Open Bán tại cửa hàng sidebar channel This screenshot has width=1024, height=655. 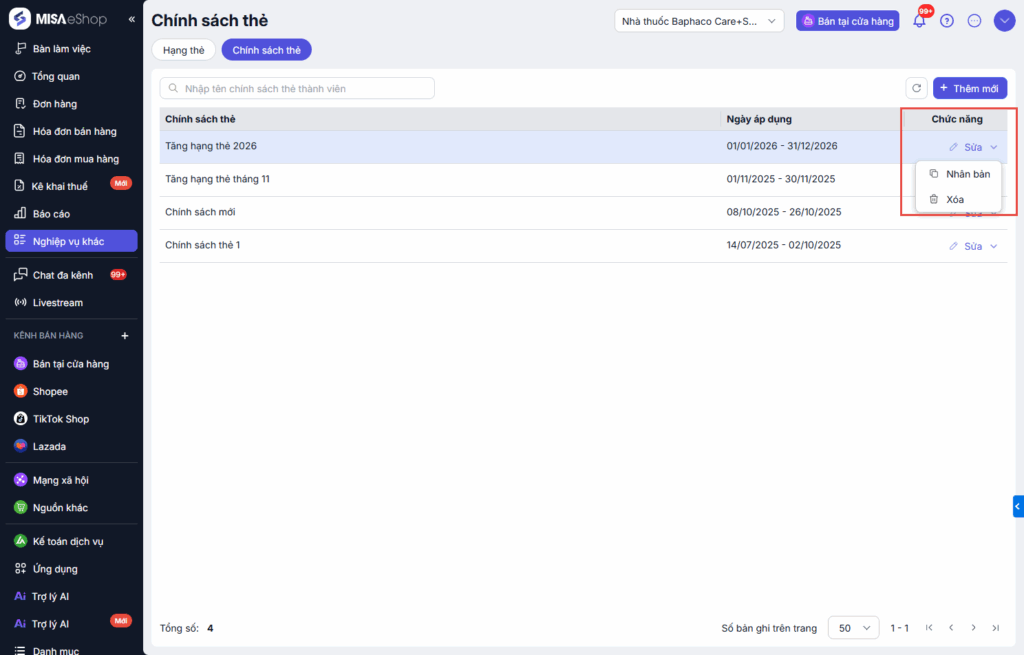[x=71, y=364]
